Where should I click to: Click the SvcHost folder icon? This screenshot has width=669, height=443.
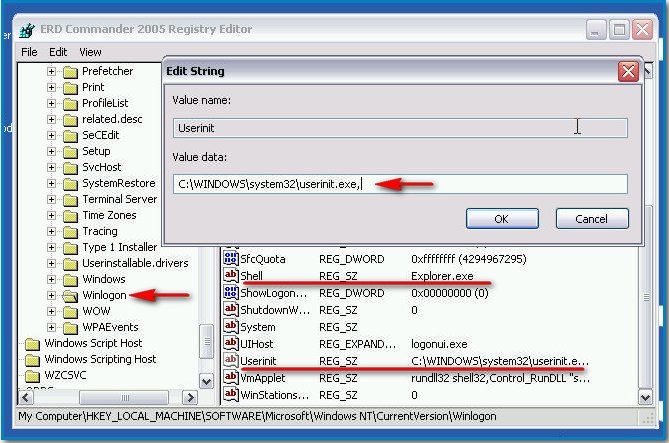point(70,168)
